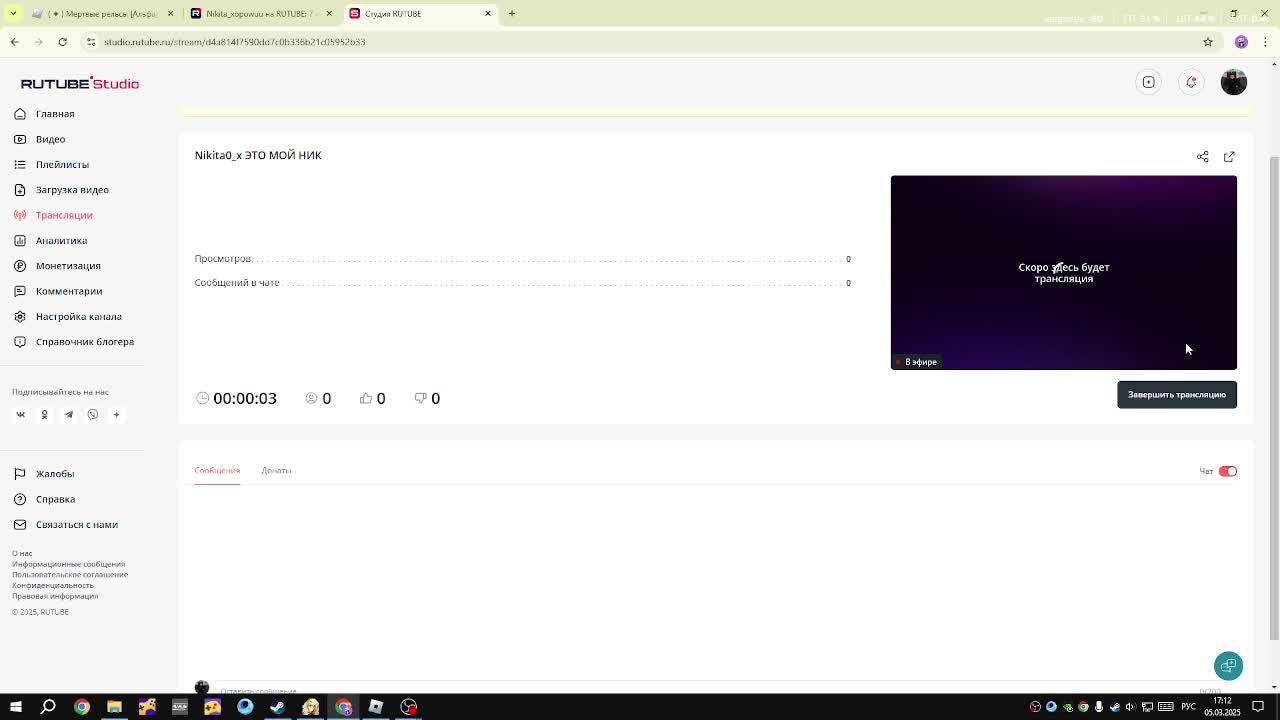The height and width of the screenshot is (720, 1280).
Task: Open Пользовательское соглашение link
Action: pos(70,575)
